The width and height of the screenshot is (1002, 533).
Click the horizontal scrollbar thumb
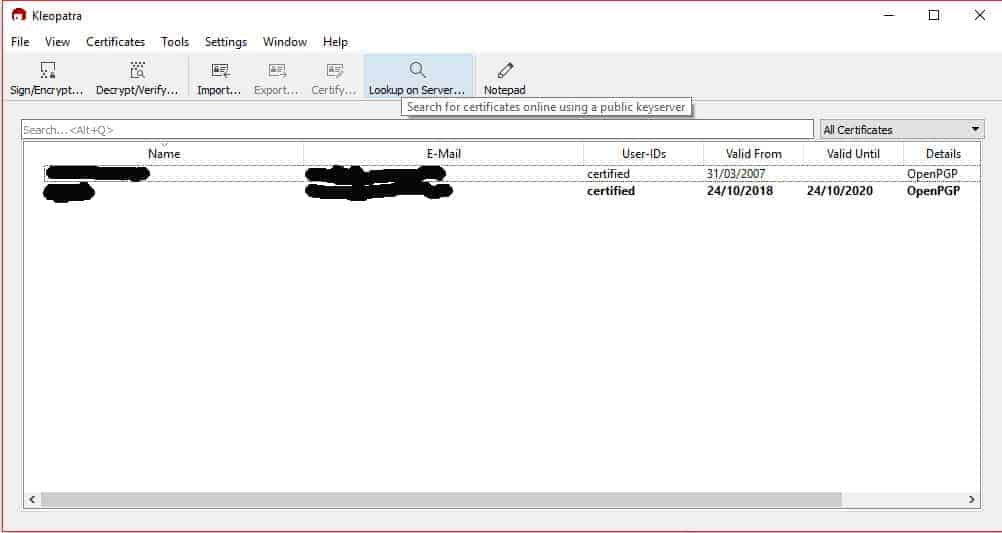442,500
